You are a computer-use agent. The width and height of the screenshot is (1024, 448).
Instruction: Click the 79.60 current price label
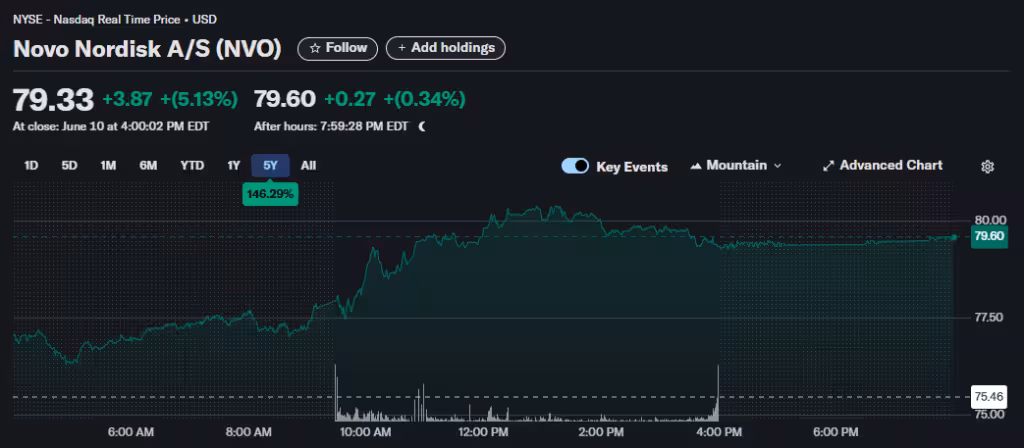tap(989, 236)
